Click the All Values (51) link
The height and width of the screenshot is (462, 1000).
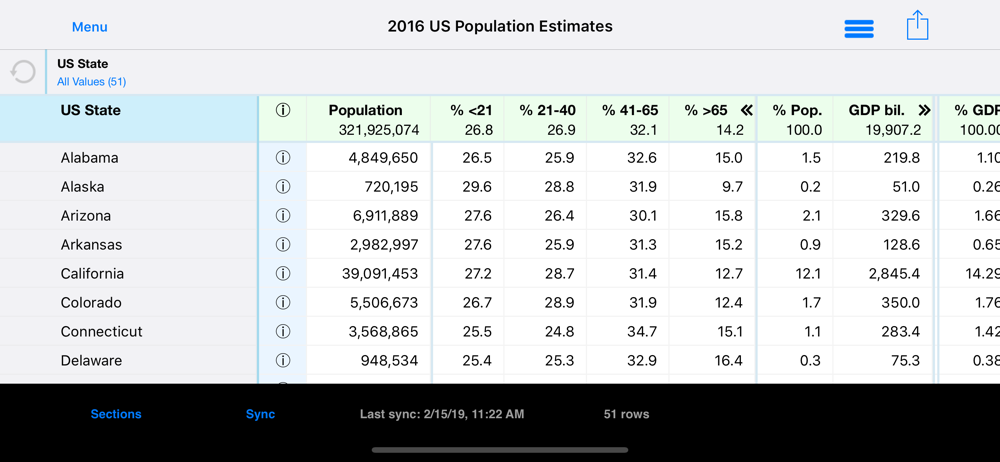pyautogui.click(x=91, y=82)
